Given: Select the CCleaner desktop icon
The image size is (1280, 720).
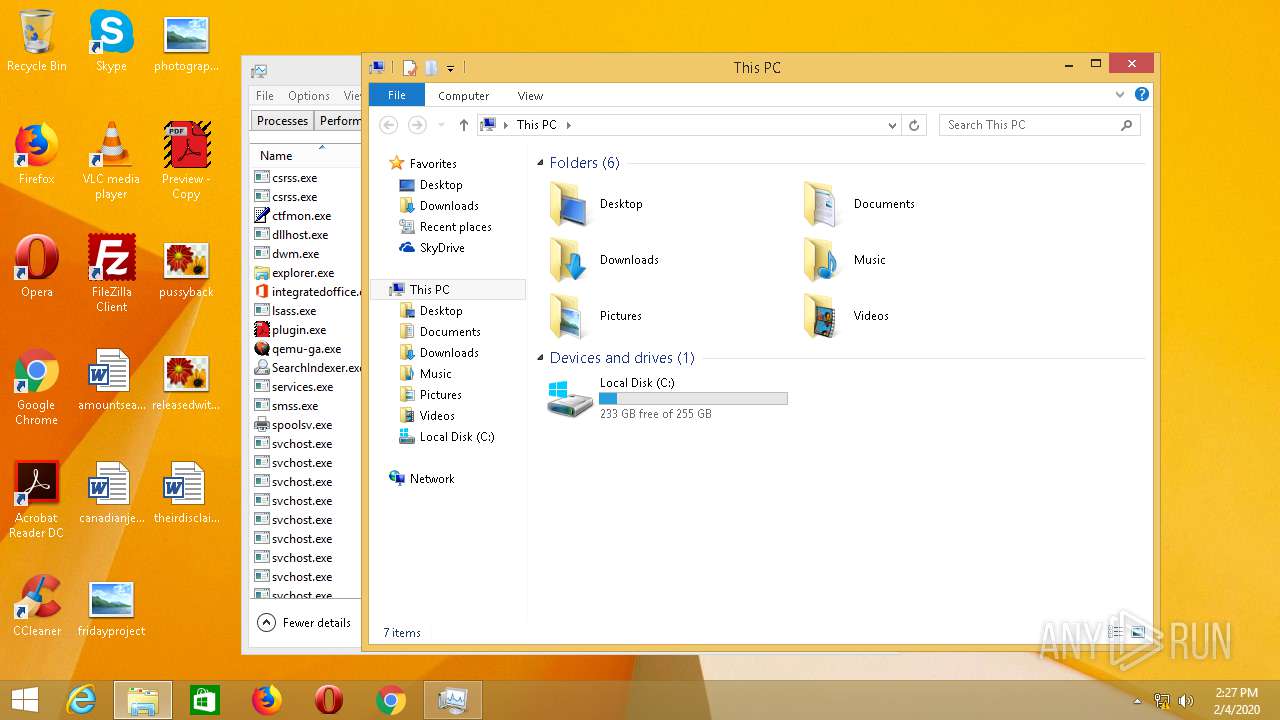Looking at the screenshot, I should pyautogui.click(x=37, y=606).
